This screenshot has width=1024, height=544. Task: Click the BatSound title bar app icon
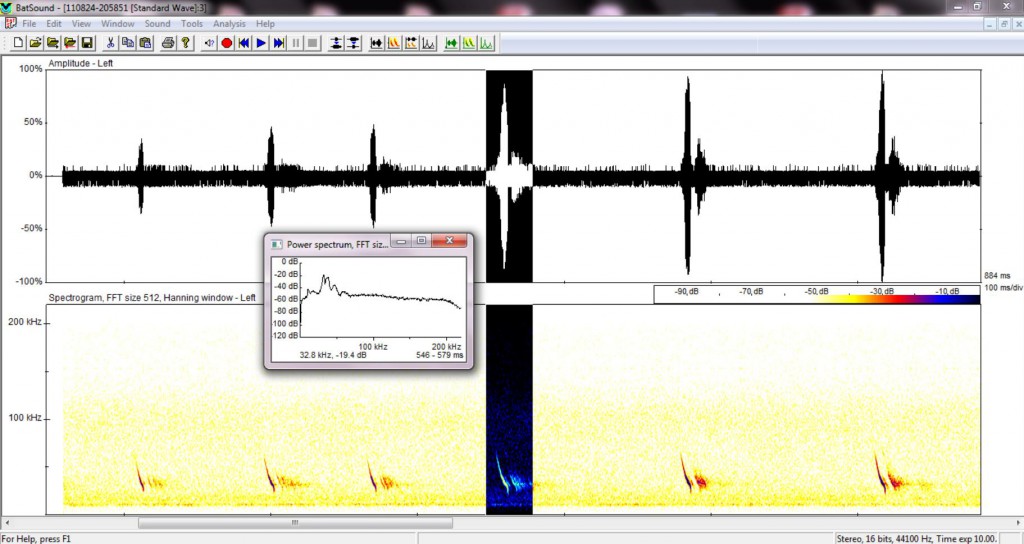point(6,7)
